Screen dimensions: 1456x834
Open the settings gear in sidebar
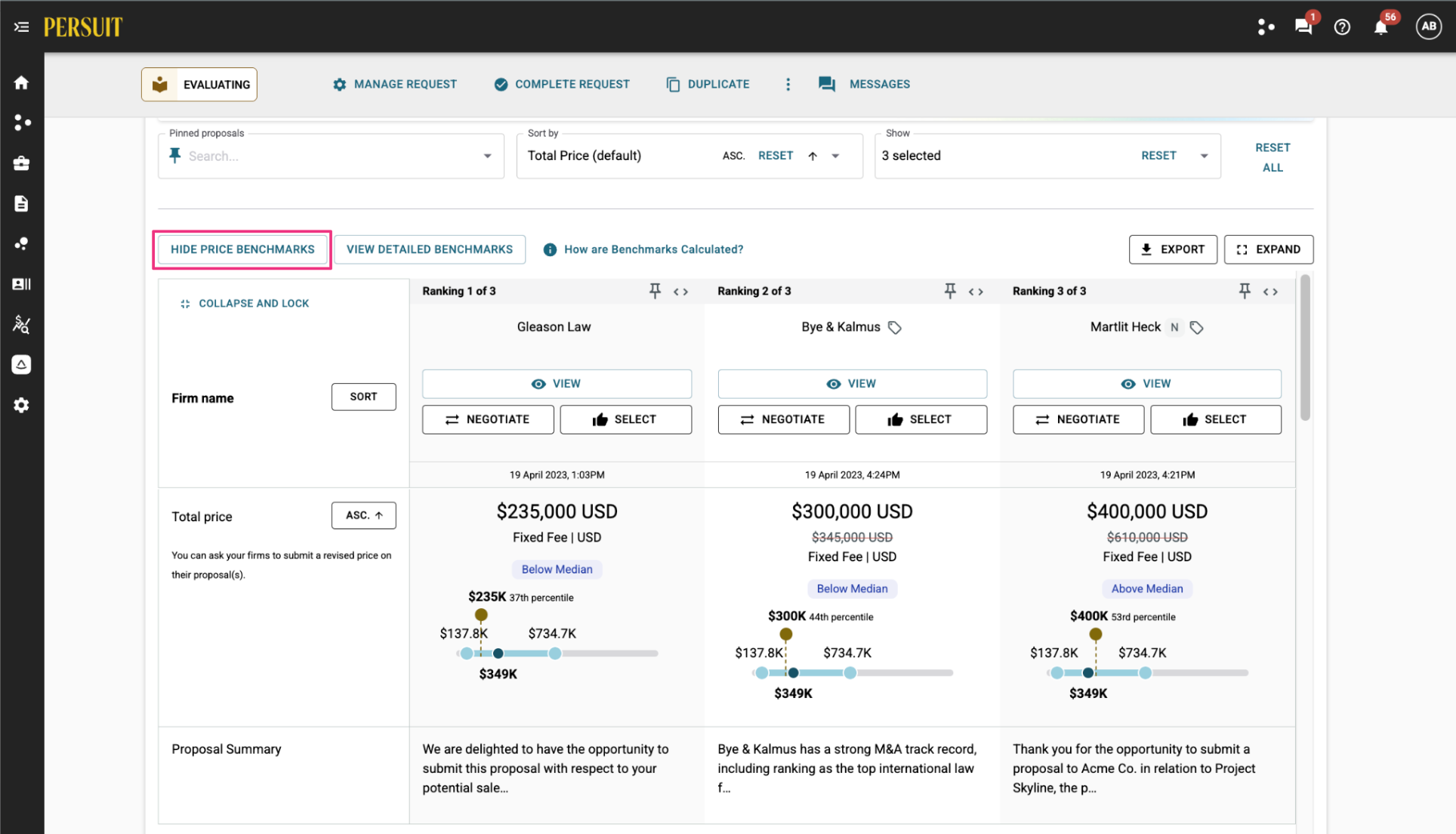pyautogui.click(x=21, y=405)
